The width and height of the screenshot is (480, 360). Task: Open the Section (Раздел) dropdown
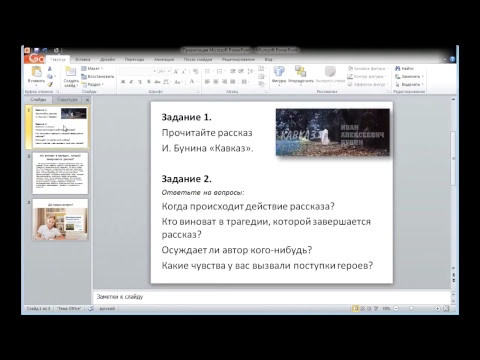[x=92, y=84]
